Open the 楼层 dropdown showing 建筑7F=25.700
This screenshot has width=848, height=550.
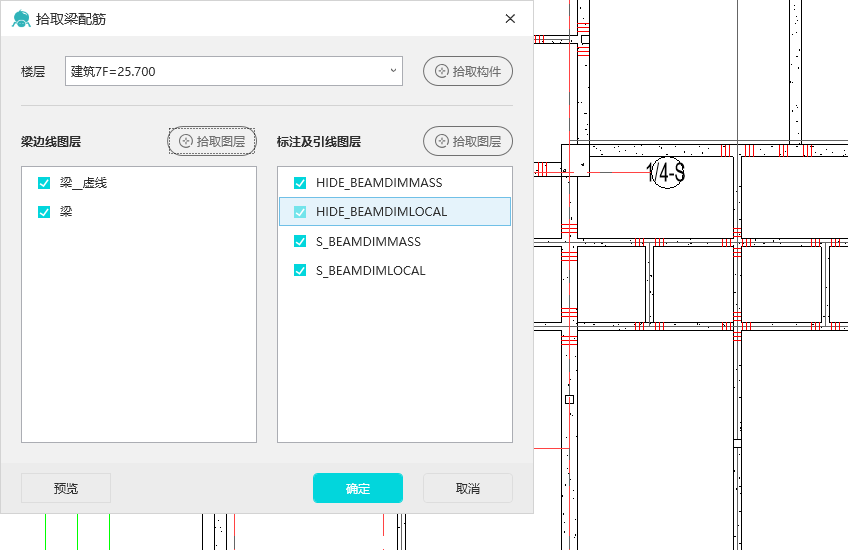(234, 71)
